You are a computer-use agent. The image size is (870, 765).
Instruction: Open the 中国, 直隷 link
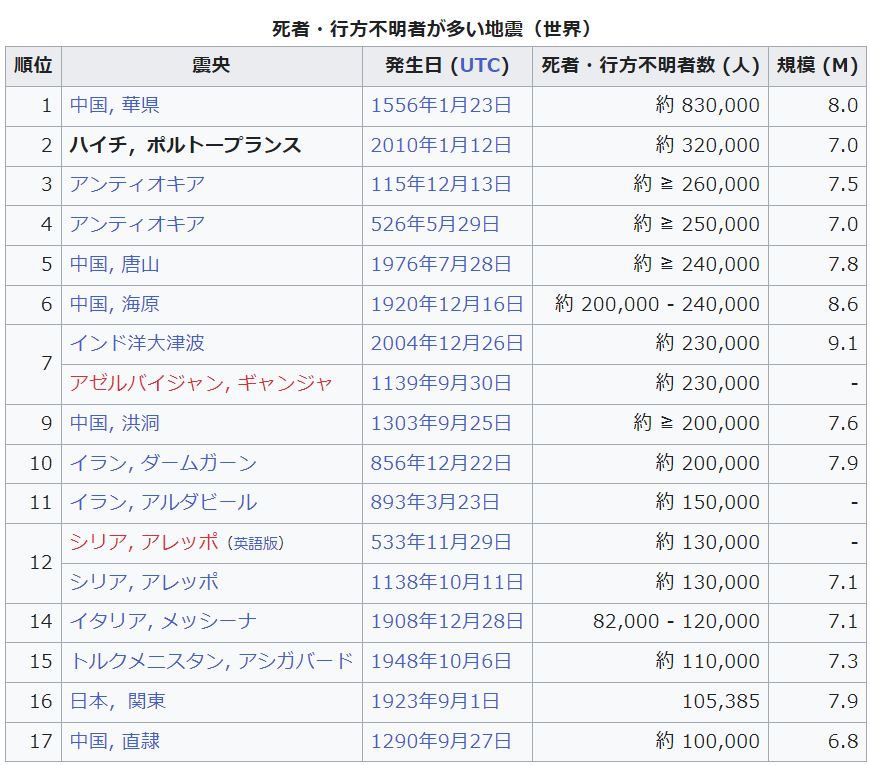coord(114,741)
